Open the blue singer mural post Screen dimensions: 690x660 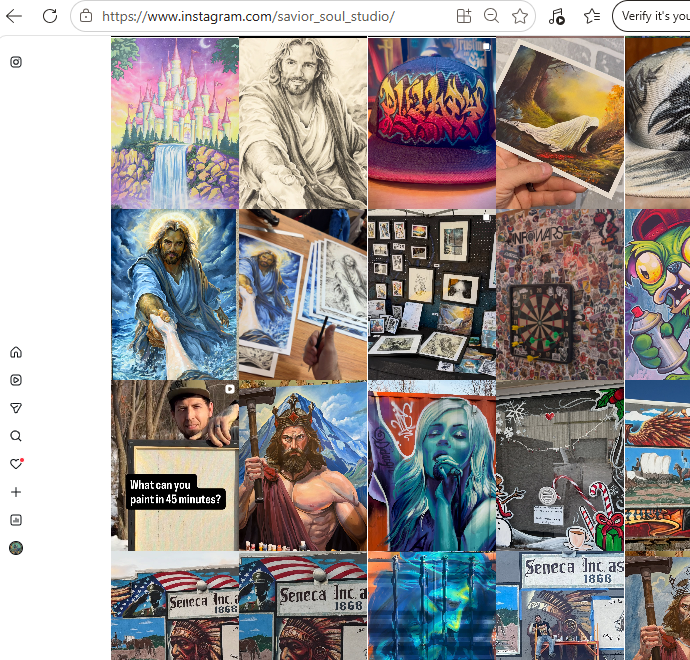[432, 466]
